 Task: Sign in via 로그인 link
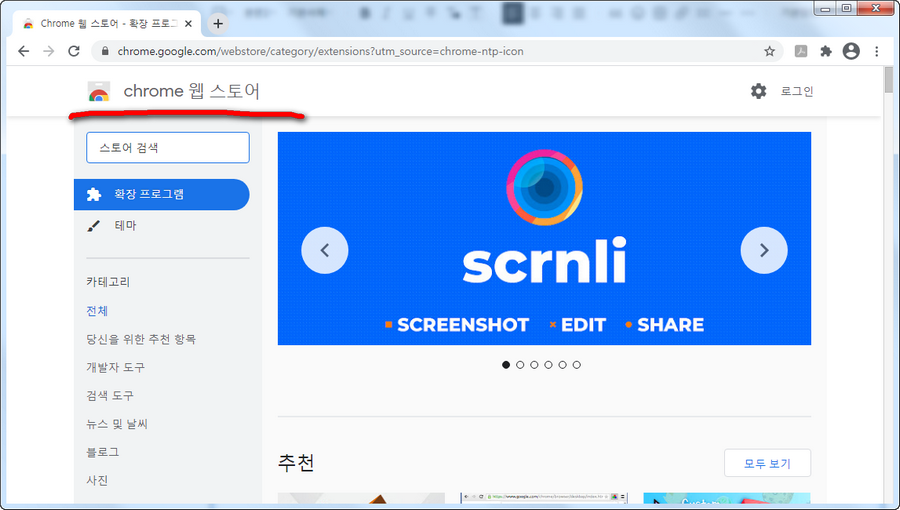797,91
